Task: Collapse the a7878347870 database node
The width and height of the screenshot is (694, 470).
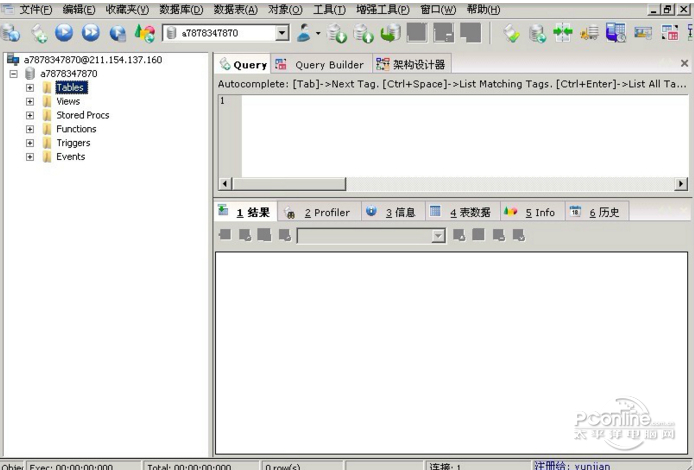Action: point(14,73)
